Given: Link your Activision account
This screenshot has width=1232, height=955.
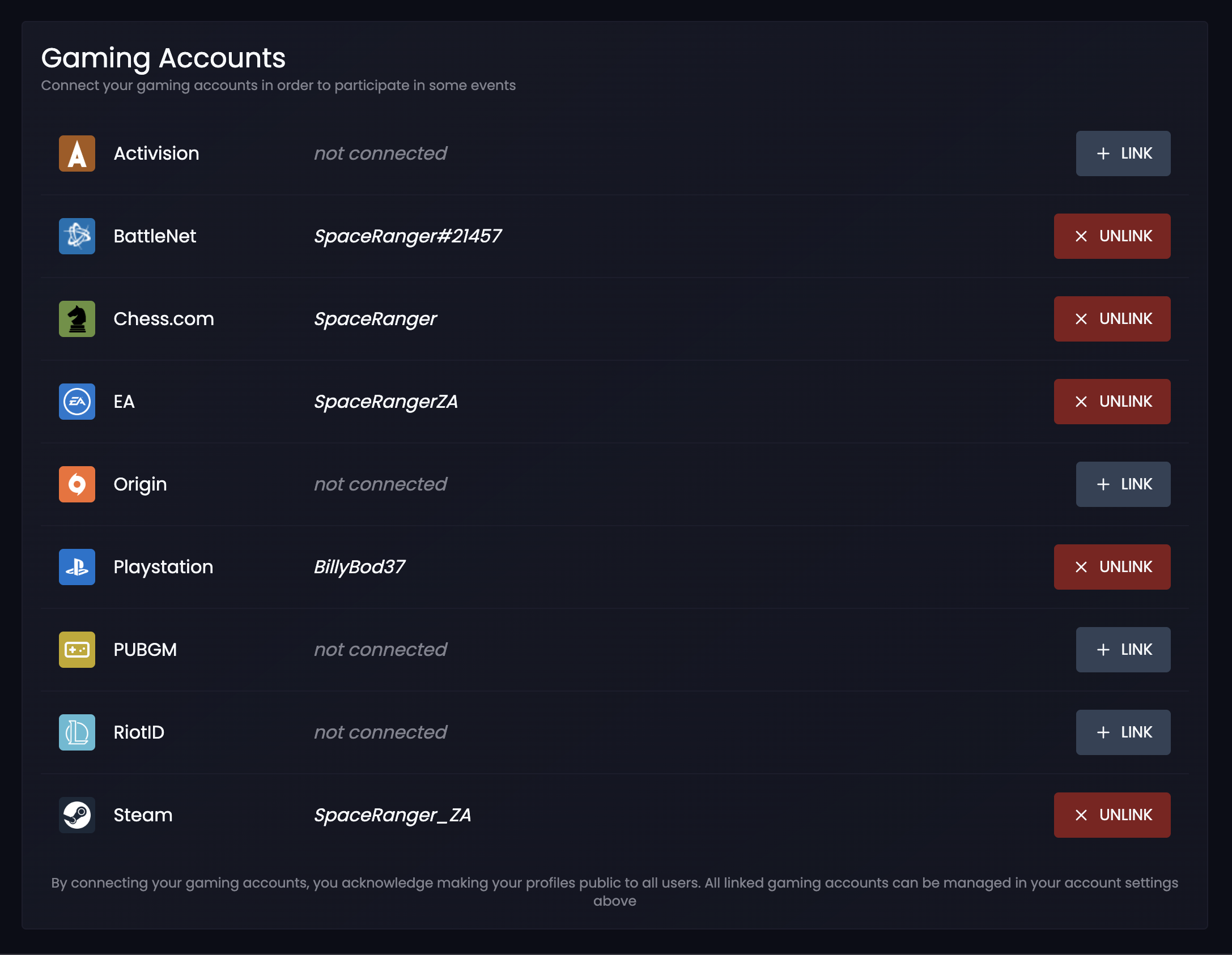Looking at the screenshot, I should (1123, 153).
